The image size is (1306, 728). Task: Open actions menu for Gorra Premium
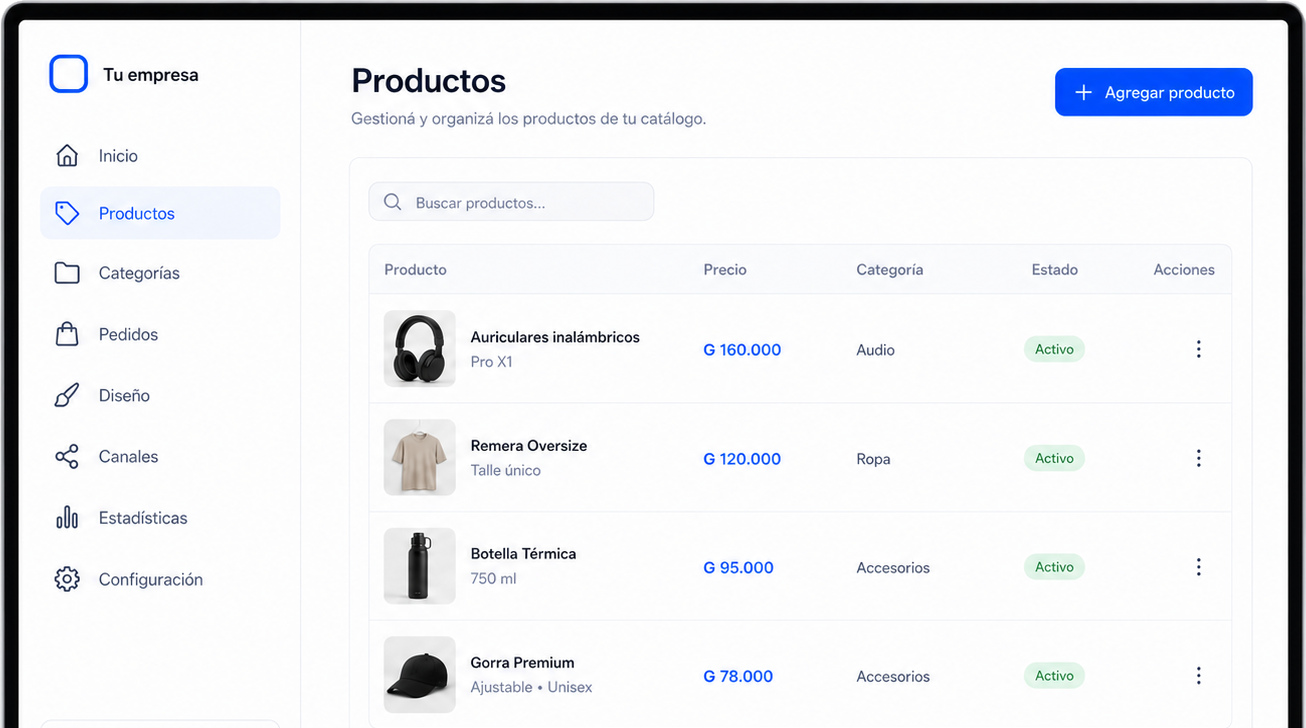coord(1198,676)
